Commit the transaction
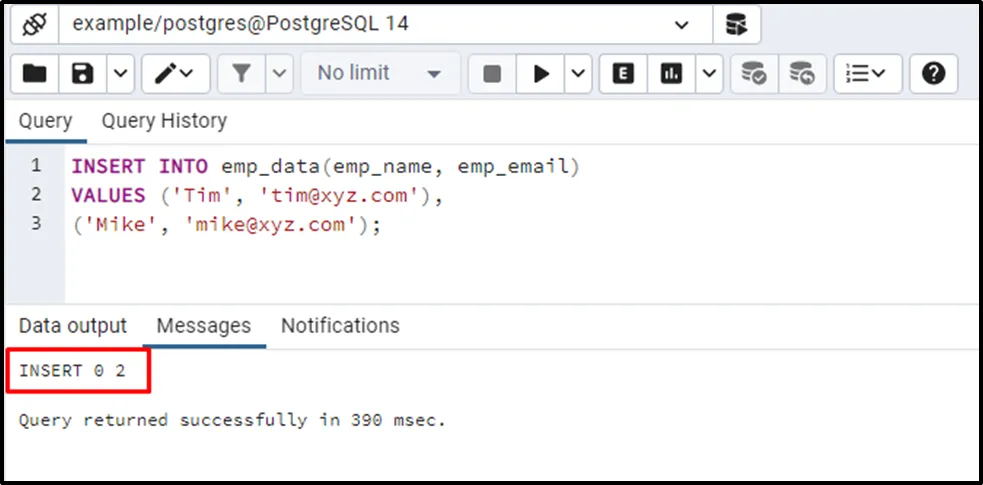 pyautogui.click(x=753, y=73)
